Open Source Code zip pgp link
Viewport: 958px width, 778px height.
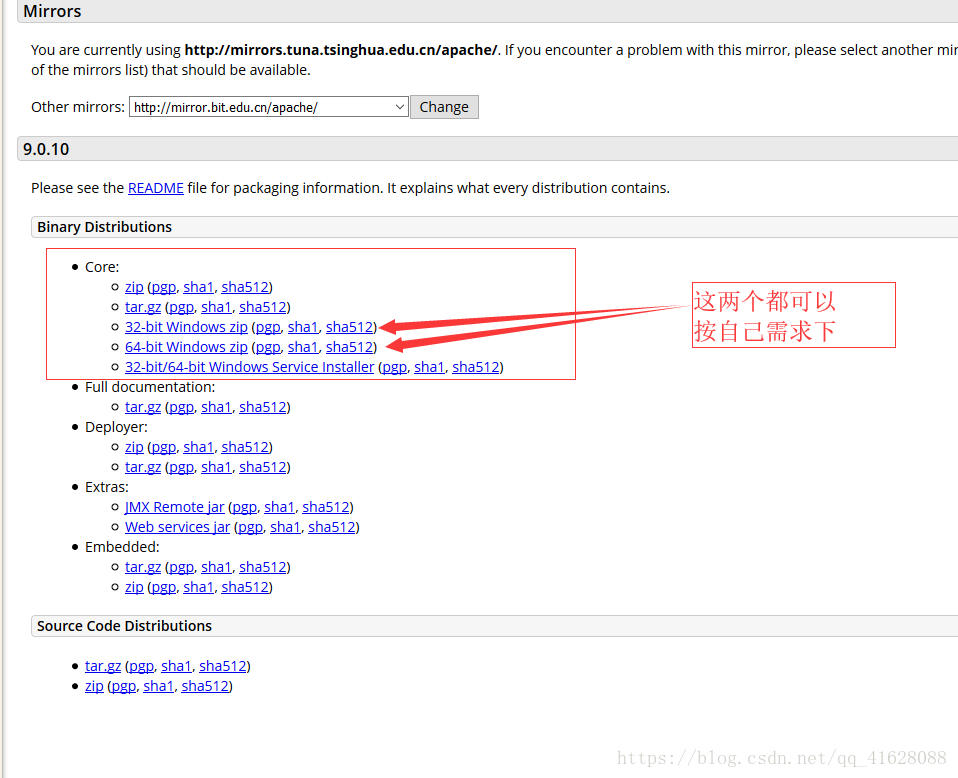[x=123, y=686]
